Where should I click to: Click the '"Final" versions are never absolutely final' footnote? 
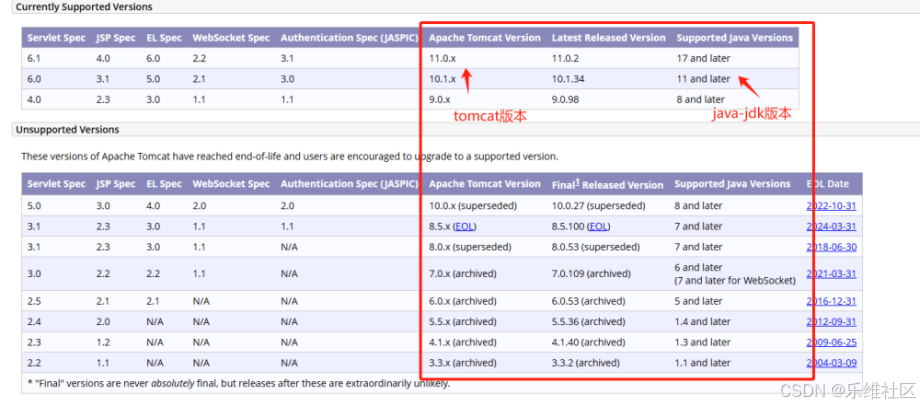click(238, 383)
